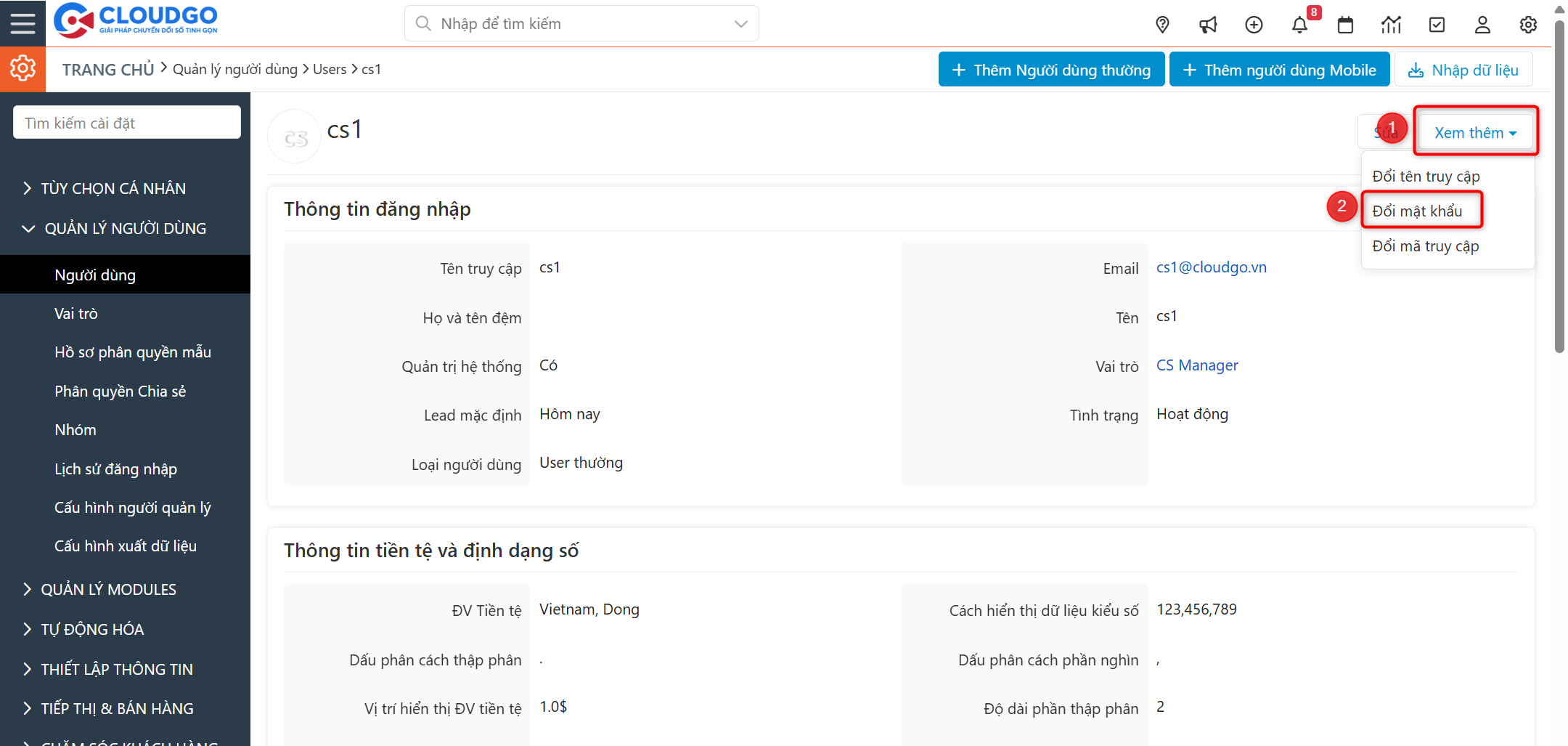Screen dimensions: 1568x746
Task: Collapse the QUẢN LÝ NGƯỜI DÙNG section
Action: 125,228
